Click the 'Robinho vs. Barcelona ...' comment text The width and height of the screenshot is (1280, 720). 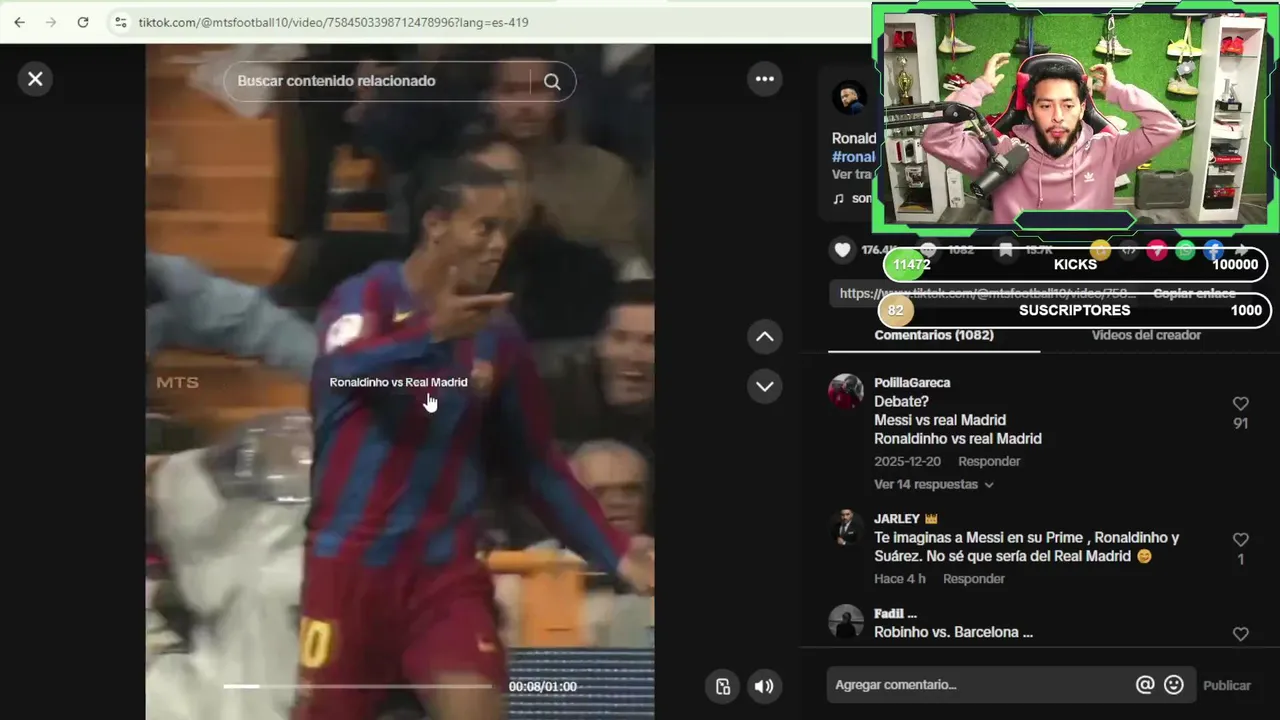pyautogui.click(x=954, y=632)
